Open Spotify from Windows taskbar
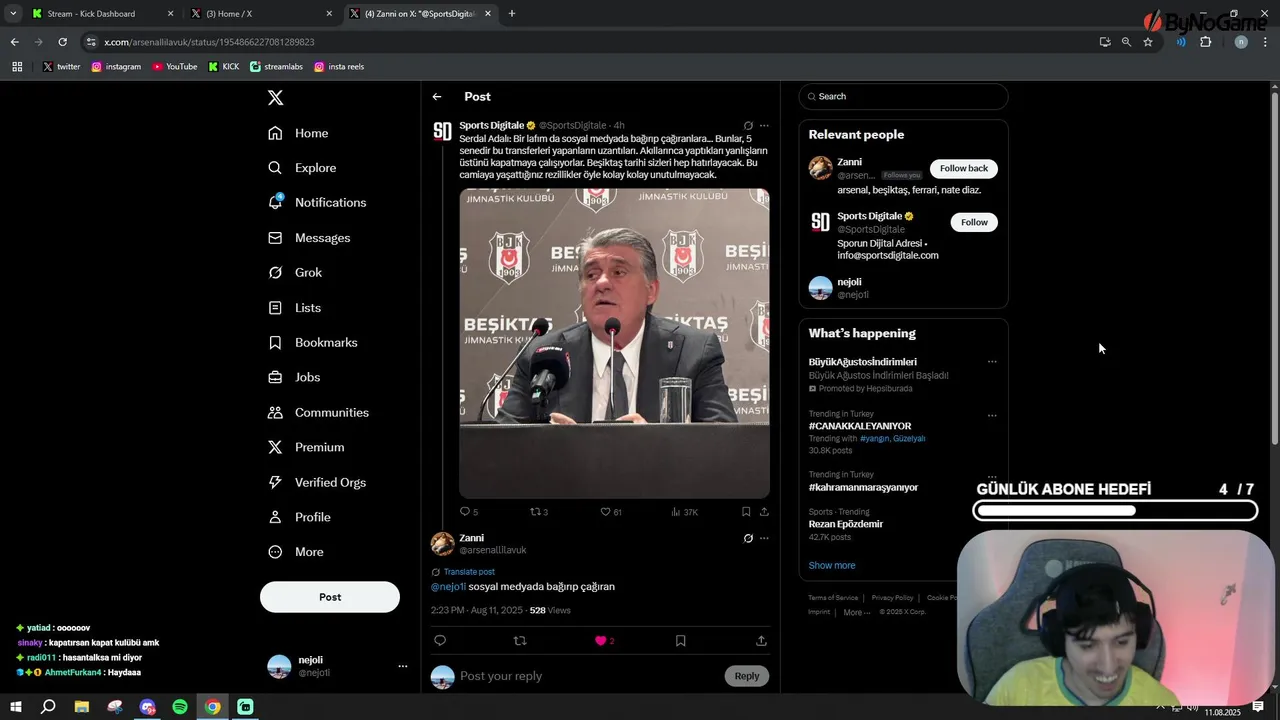 coord(180,707)
